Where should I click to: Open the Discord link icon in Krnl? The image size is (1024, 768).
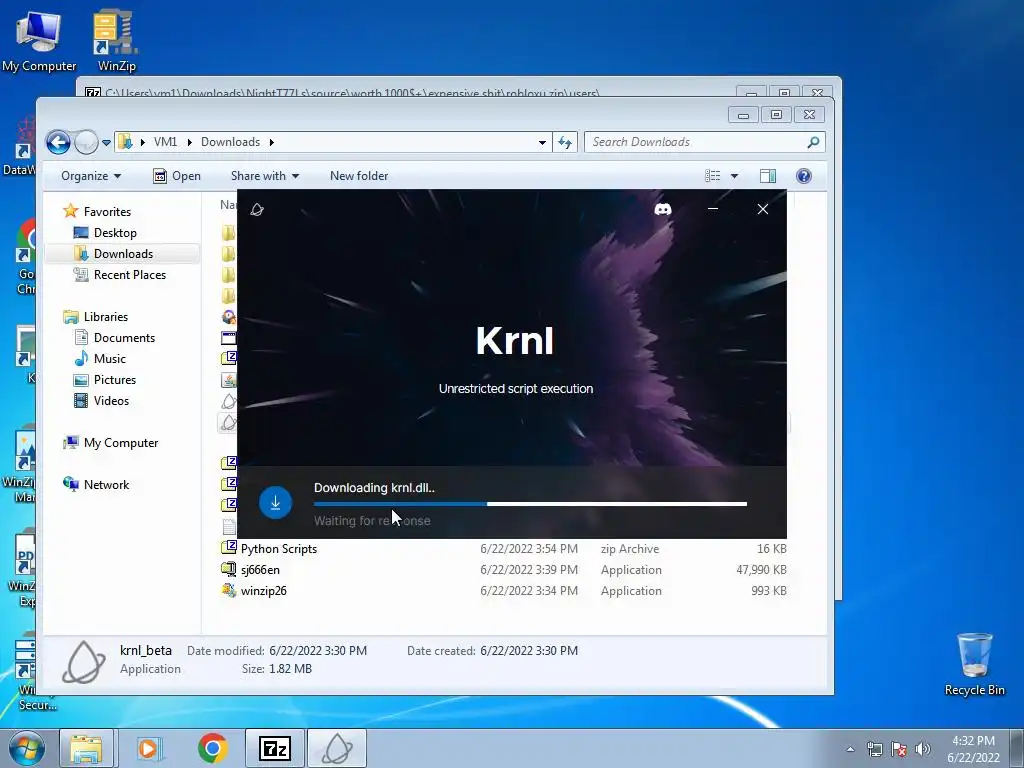point(663,209)
